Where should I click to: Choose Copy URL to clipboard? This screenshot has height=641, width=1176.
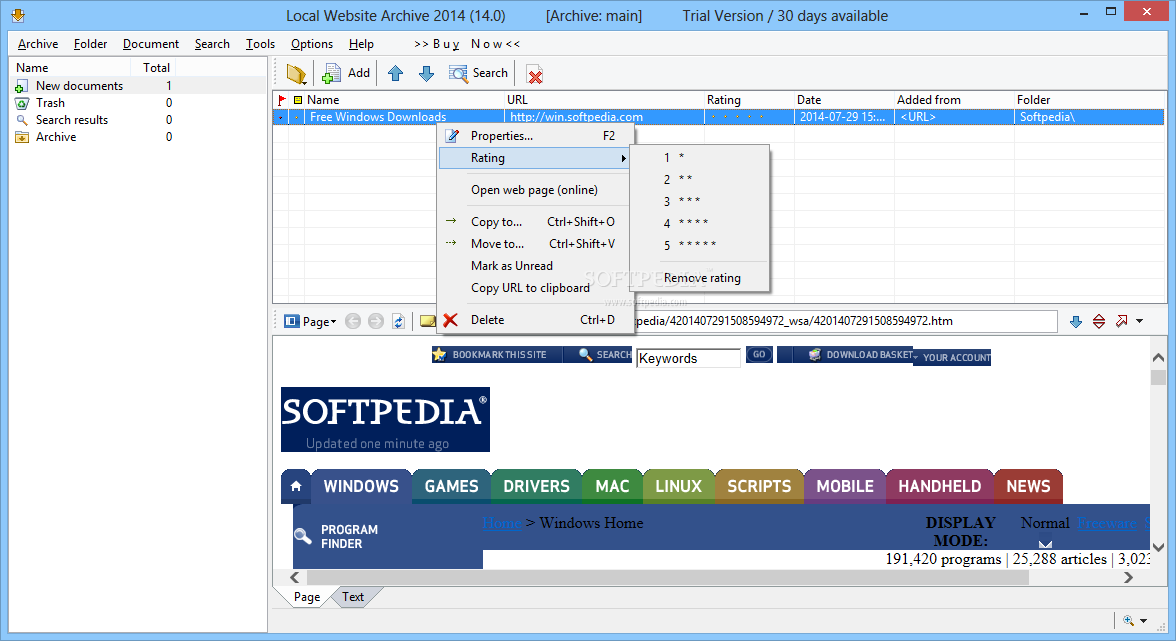pyautogui.click(x=536, y=288)
